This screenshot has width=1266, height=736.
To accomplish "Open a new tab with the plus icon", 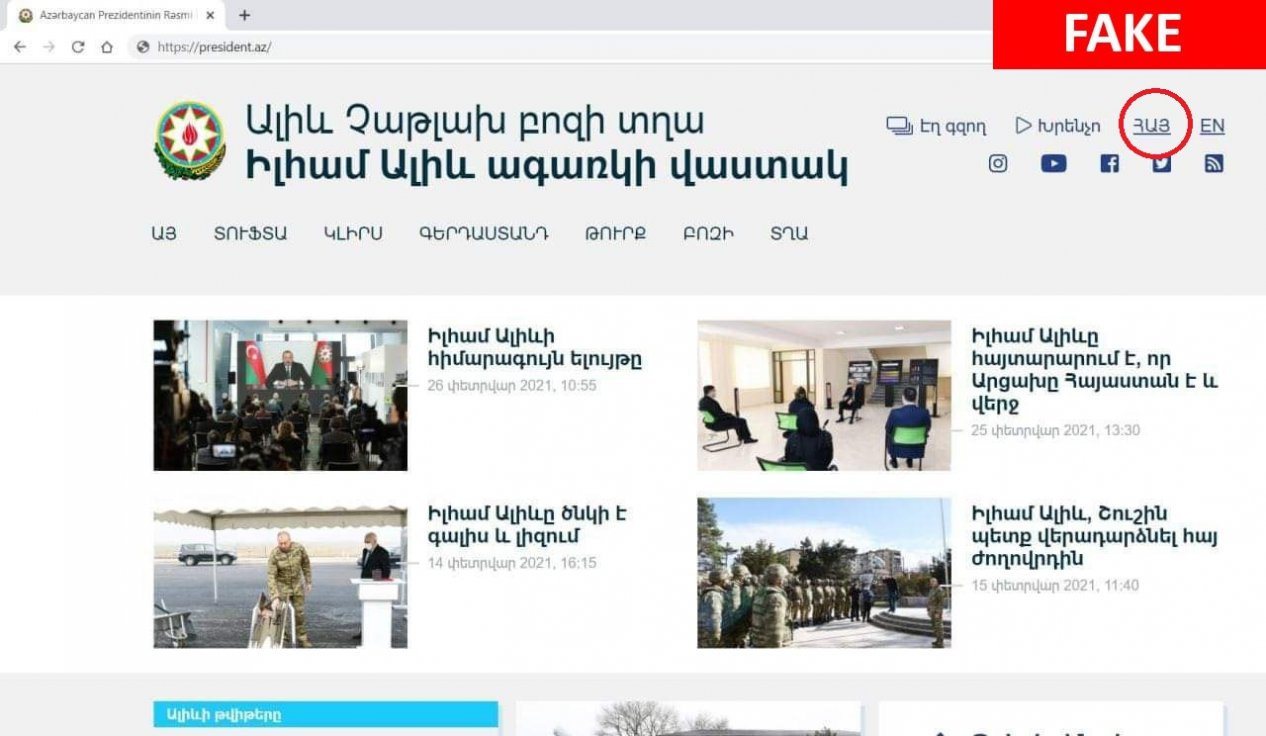I will (244, 15).
